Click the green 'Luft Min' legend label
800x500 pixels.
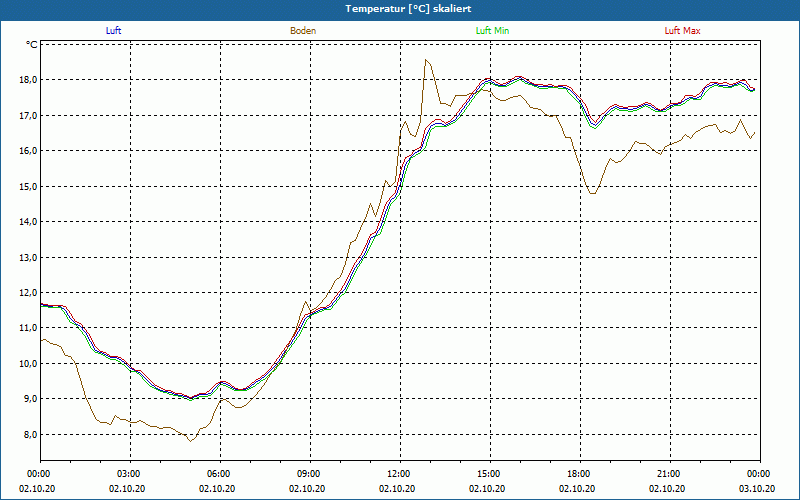click(492, 31)
